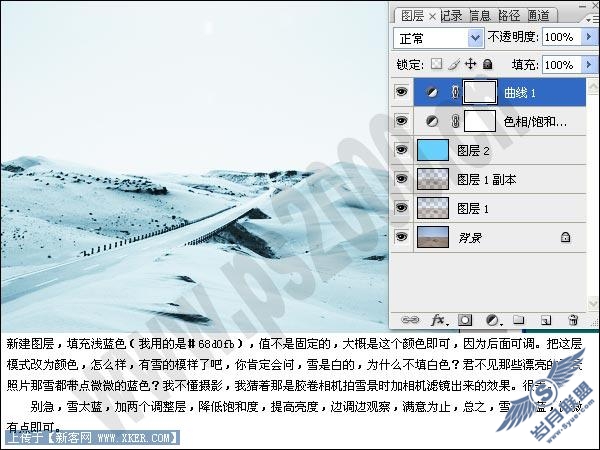Lock position move icon
The image size is (600, 450).
[x=470, y=64]
